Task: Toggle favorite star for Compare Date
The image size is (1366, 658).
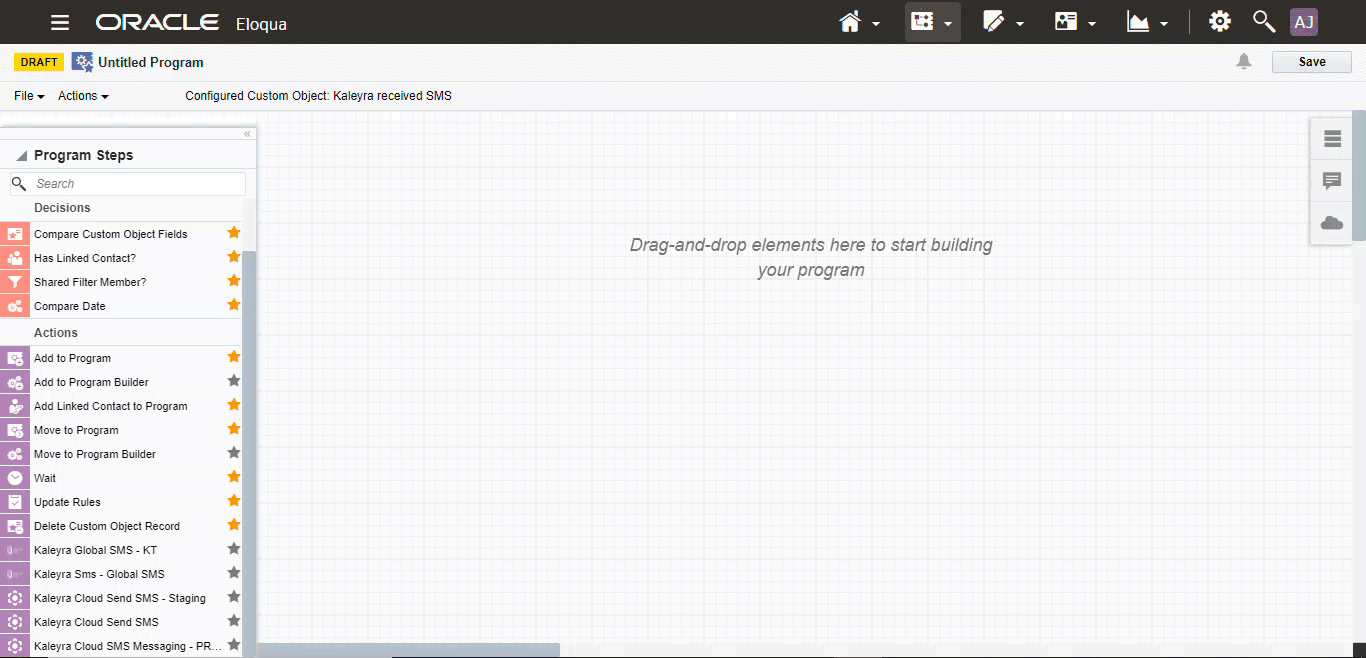Action: (234, 305)
